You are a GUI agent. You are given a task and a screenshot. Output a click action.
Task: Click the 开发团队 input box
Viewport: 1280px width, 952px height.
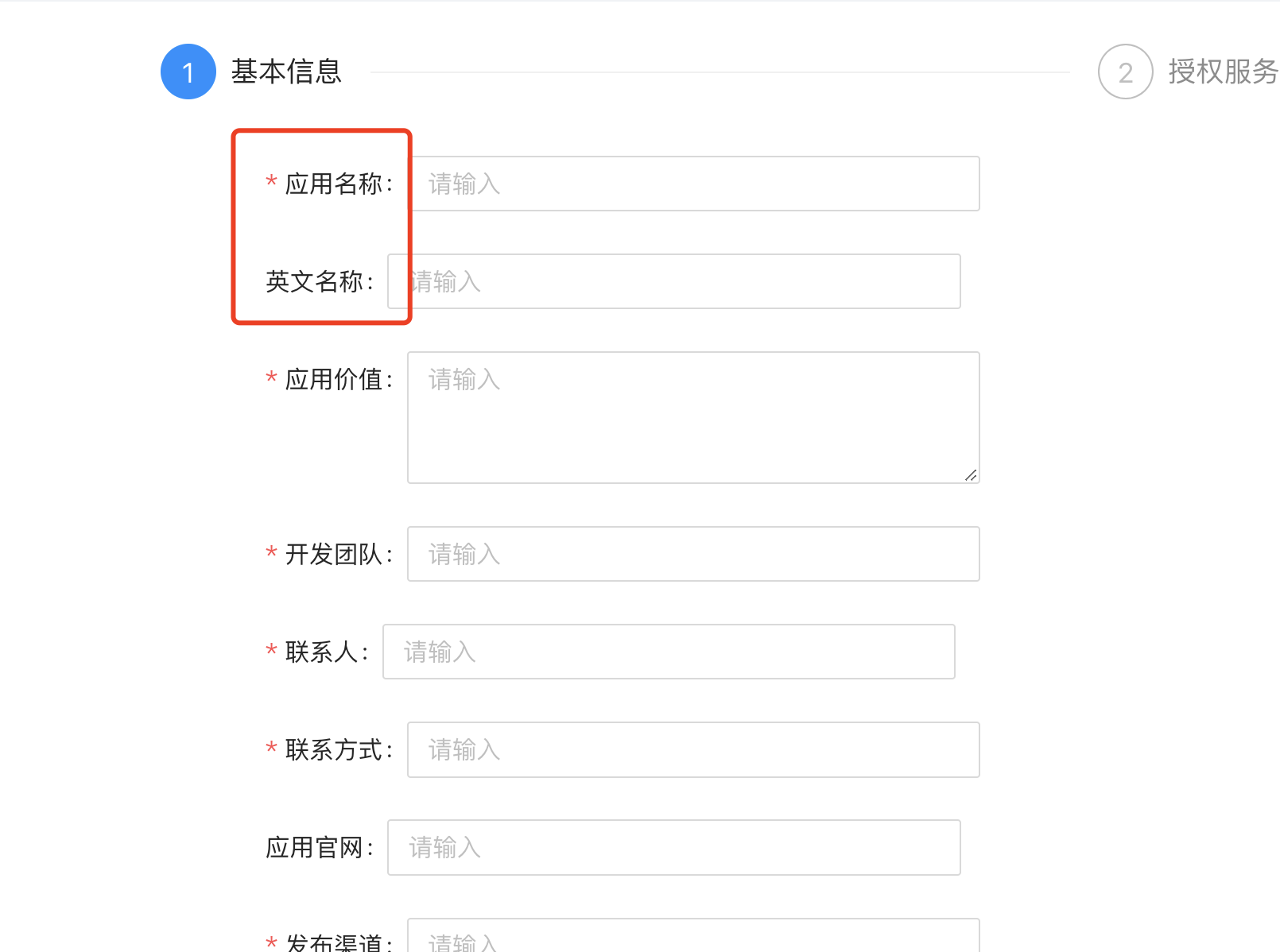[x=692, y=554]
